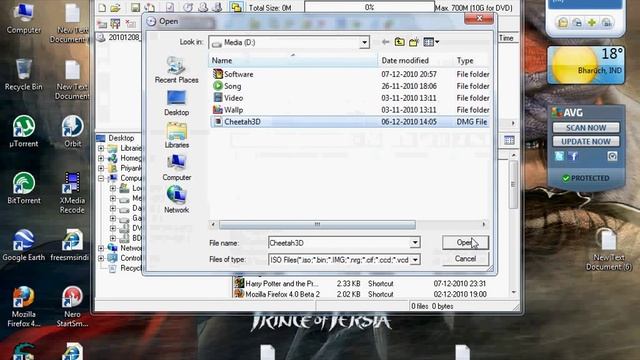The image size is (640, 360).
Task: Sort by the Name column header
Action: pyautogui.click(x=293, y=60)
